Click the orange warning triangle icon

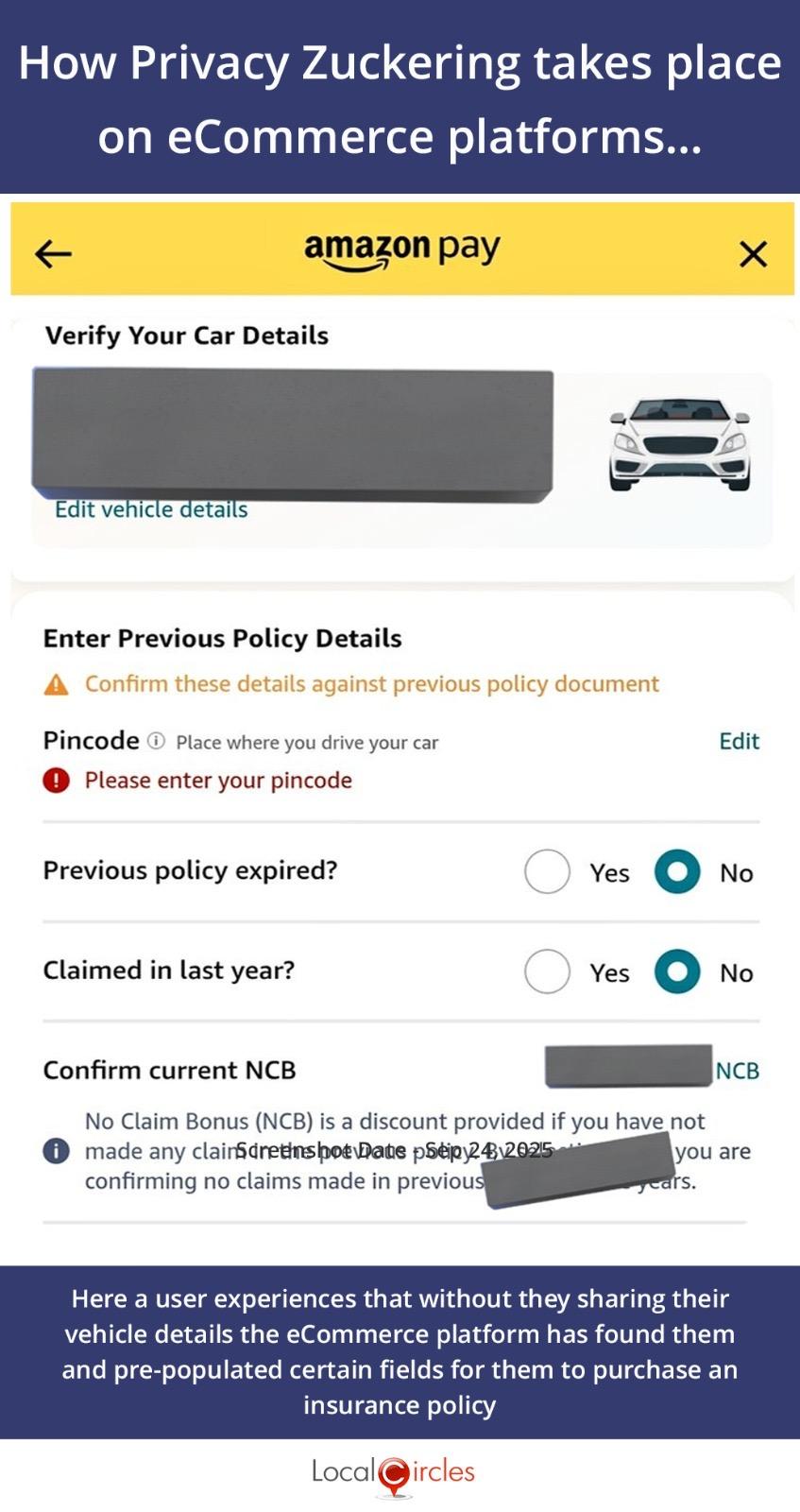point(57,684)
